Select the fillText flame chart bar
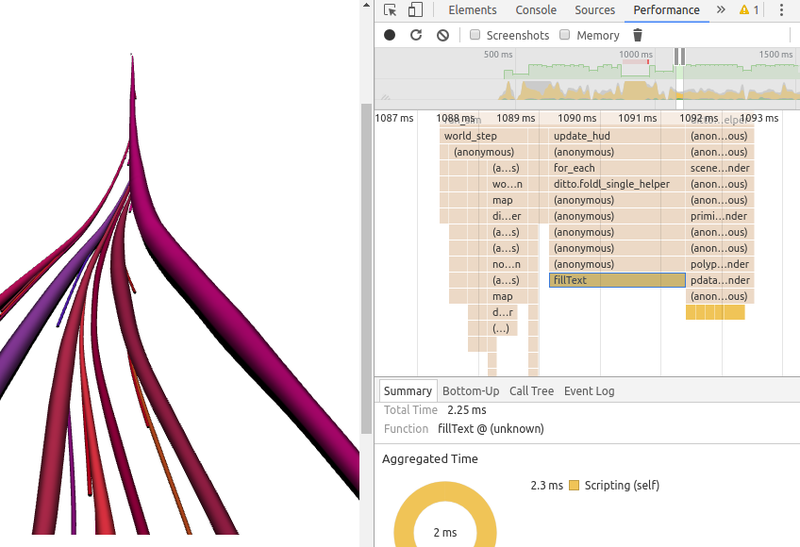The width and height of the screenshot is (800, 547). pyautogui.click(x=617, y=280)
